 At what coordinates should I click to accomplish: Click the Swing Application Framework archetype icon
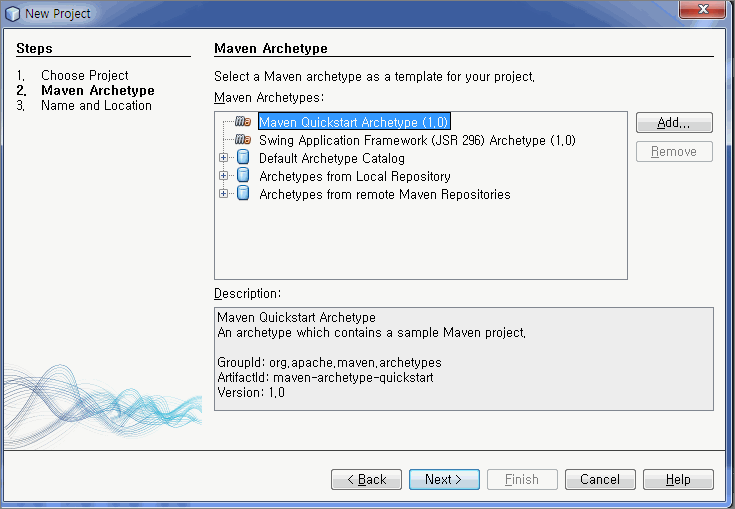click(x=242, y=140)
